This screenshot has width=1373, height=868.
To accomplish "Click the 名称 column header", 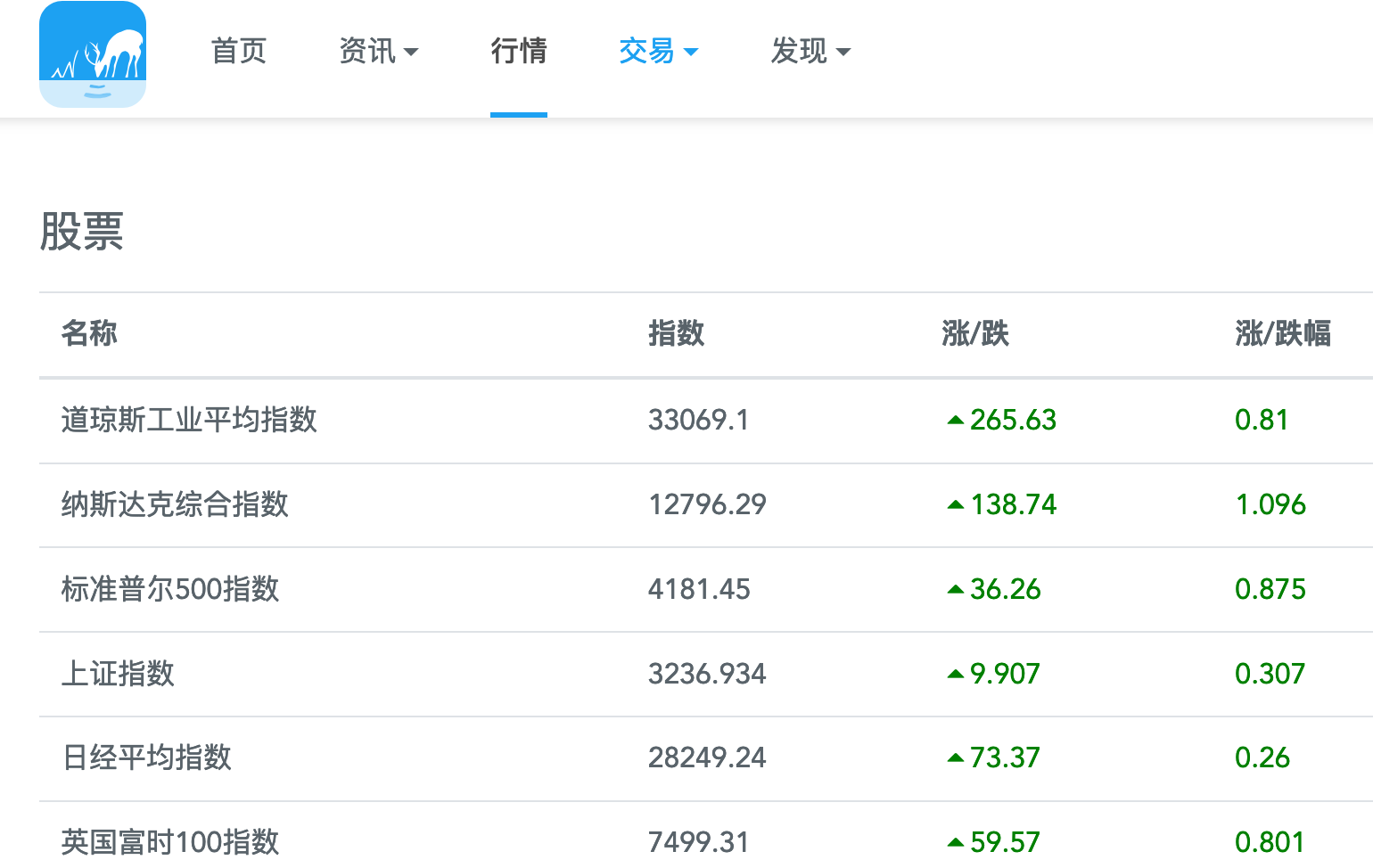I will click(x=89, y=333).
